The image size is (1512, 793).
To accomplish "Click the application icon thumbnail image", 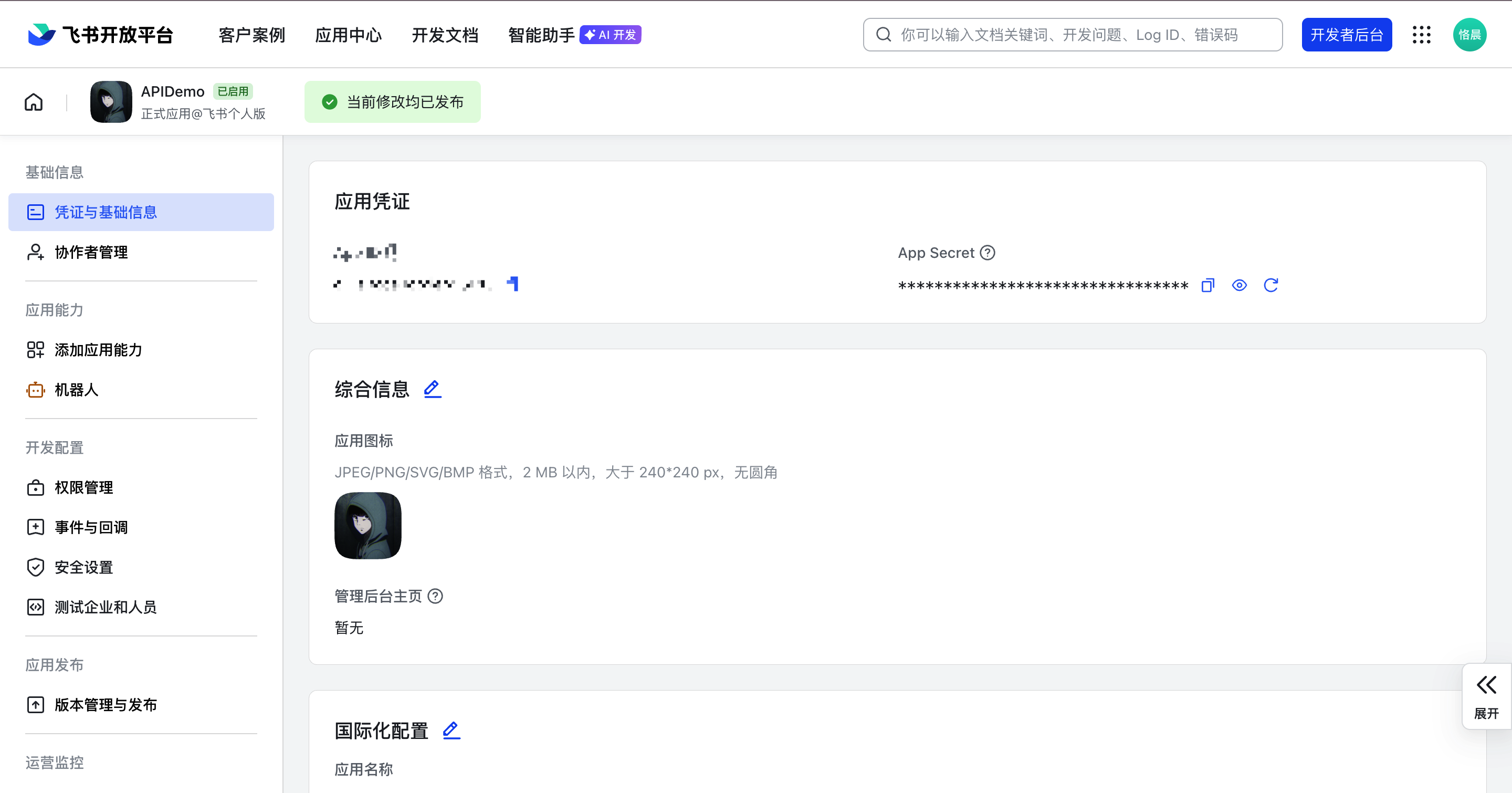I will coord(367,525).
